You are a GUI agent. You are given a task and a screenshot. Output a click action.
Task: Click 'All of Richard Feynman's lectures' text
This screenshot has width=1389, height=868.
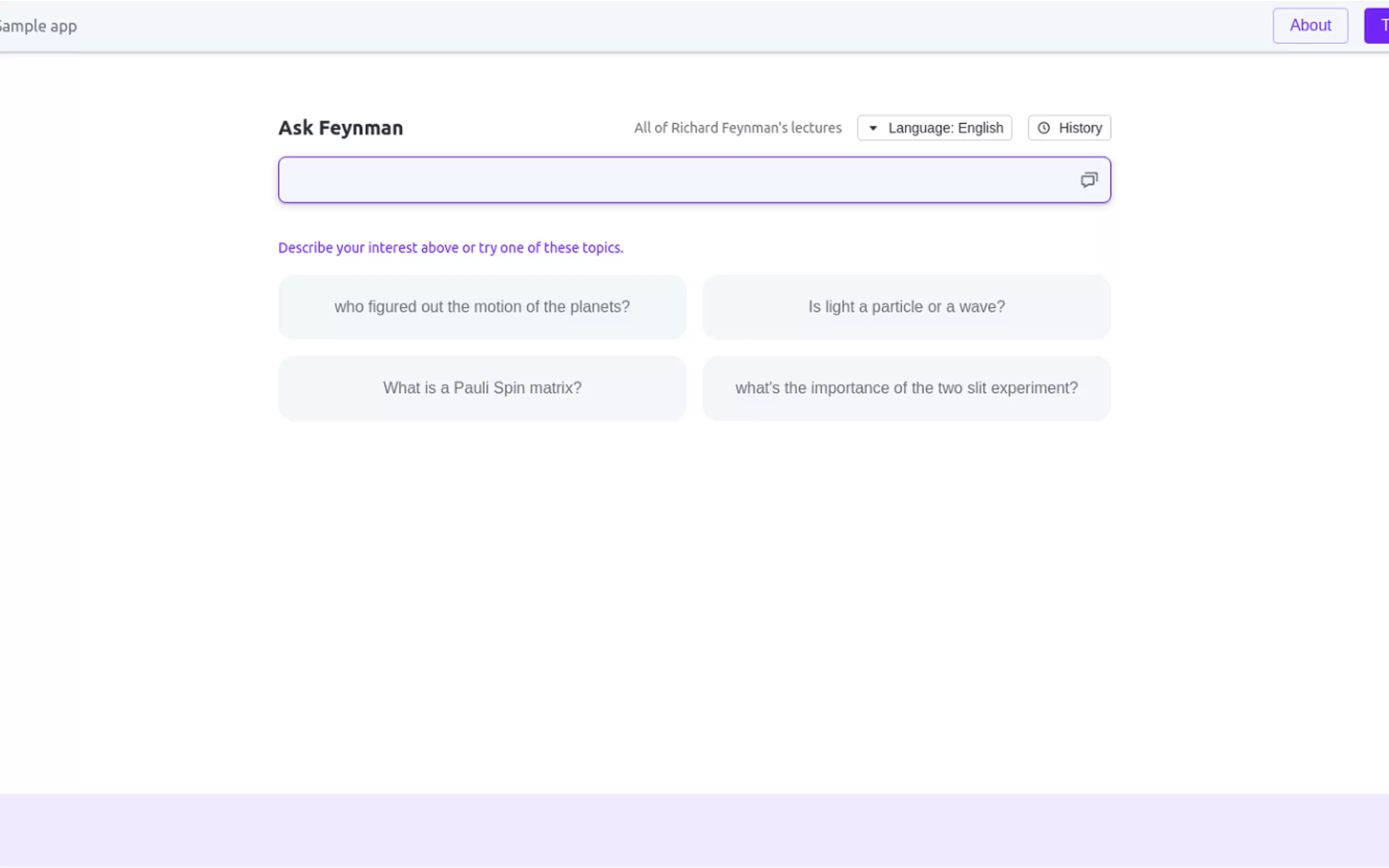(x=737, y=128)
